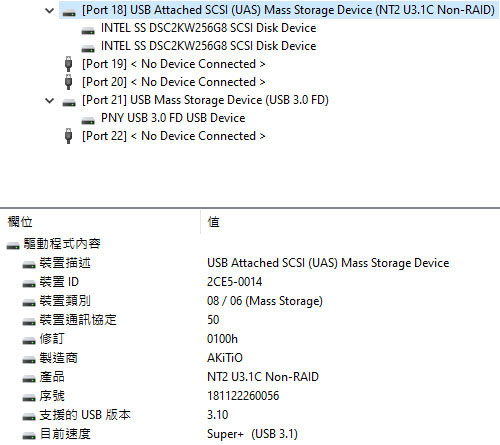Screen dimensions: 500x445
Task: Select the 產品 NT2 U3.1C Non-RAID row
Action: [x=250, y=377]
